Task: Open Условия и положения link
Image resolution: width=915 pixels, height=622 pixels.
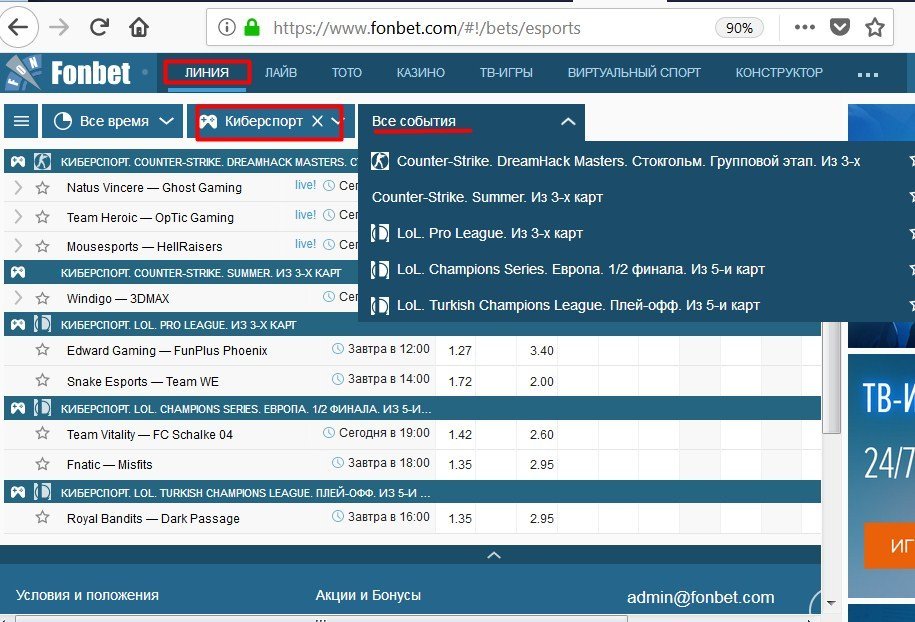Action: point(87,595)
